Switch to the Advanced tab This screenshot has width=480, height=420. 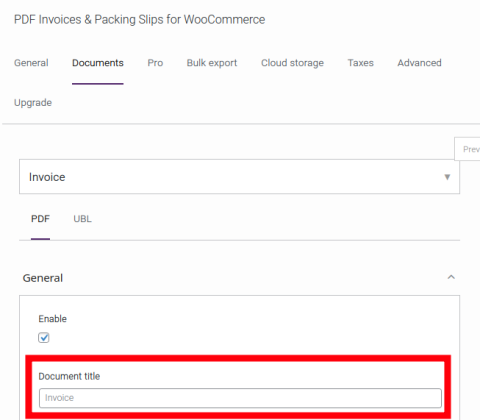coord(419,63)
